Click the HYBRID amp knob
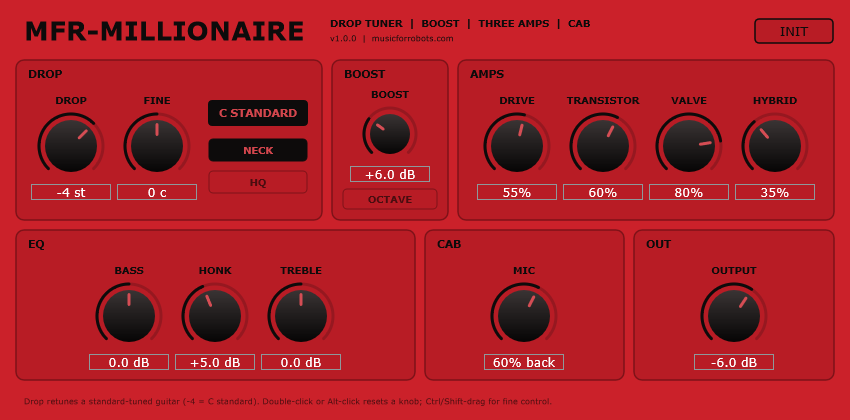This screenshot has height=420, width=850. click(775, 146)
